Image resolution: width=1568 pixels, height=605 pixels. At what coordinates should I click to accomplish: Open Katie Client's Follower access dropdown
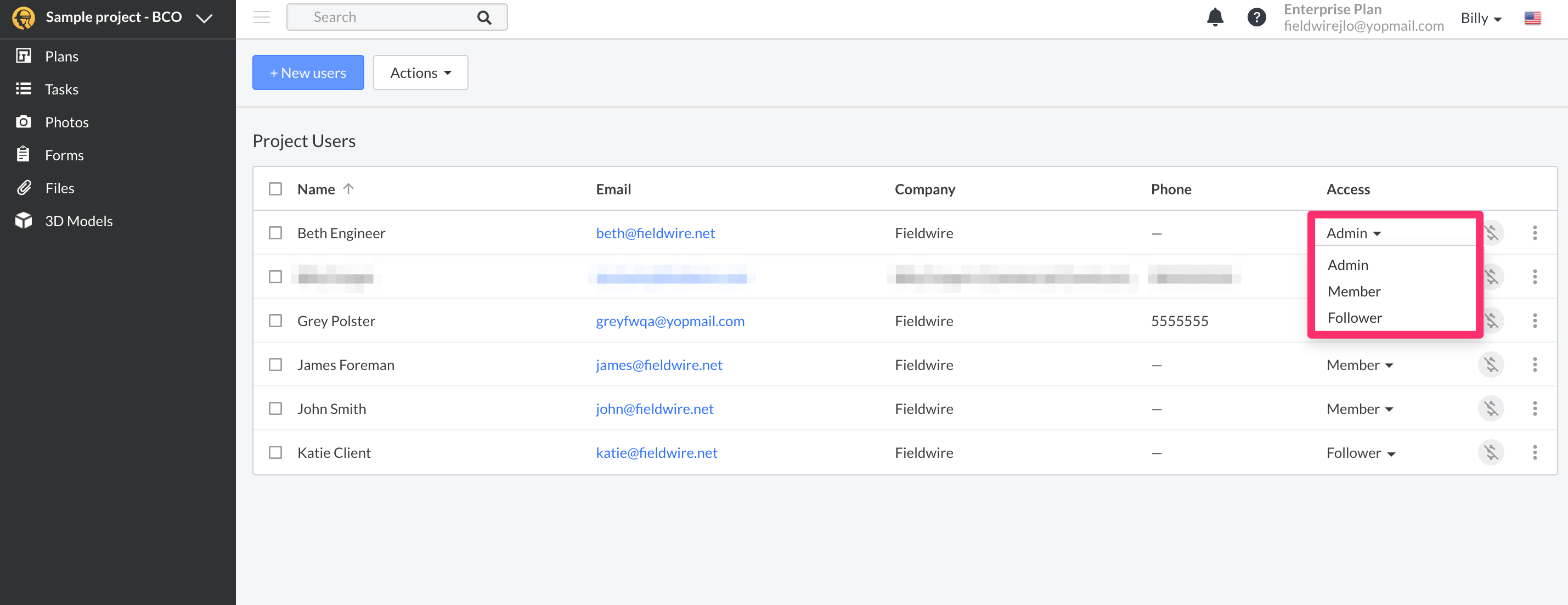pos(1360,453)
